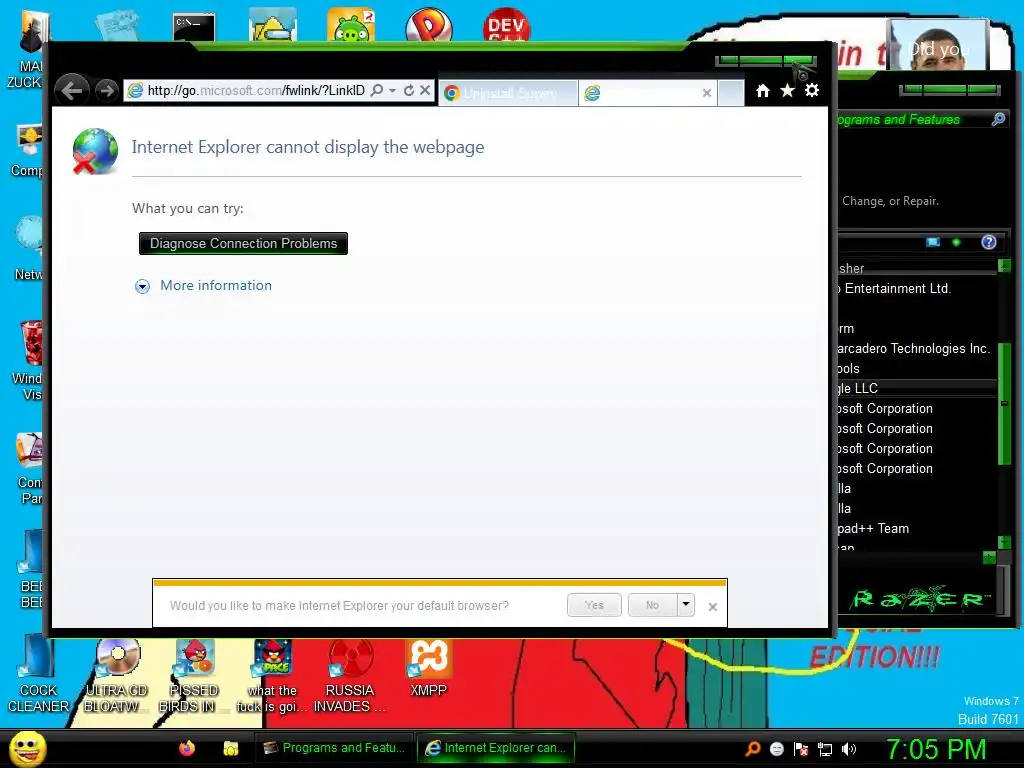
Task: Open the command prompt desktop icon
Action: [x=194, y=26]
